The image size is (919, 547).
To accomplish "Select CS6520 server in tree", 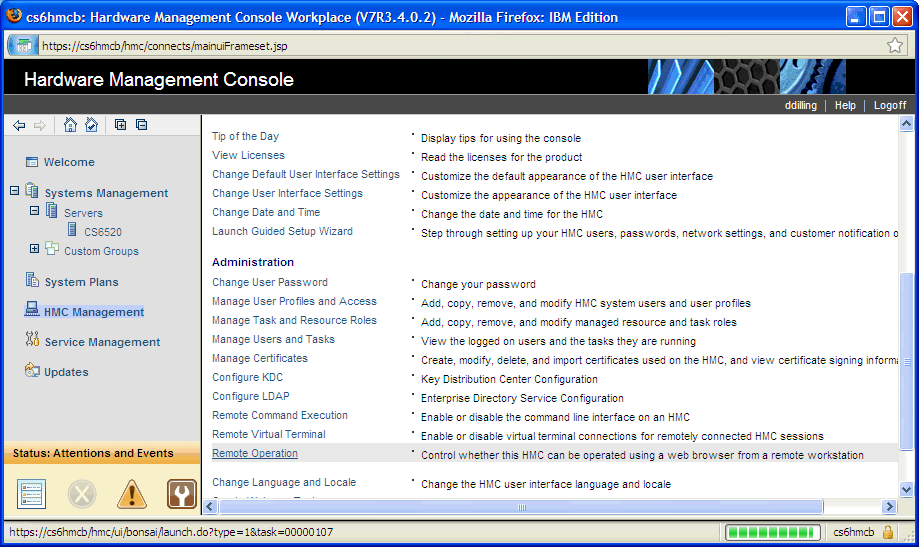I will tap(103, 232).
